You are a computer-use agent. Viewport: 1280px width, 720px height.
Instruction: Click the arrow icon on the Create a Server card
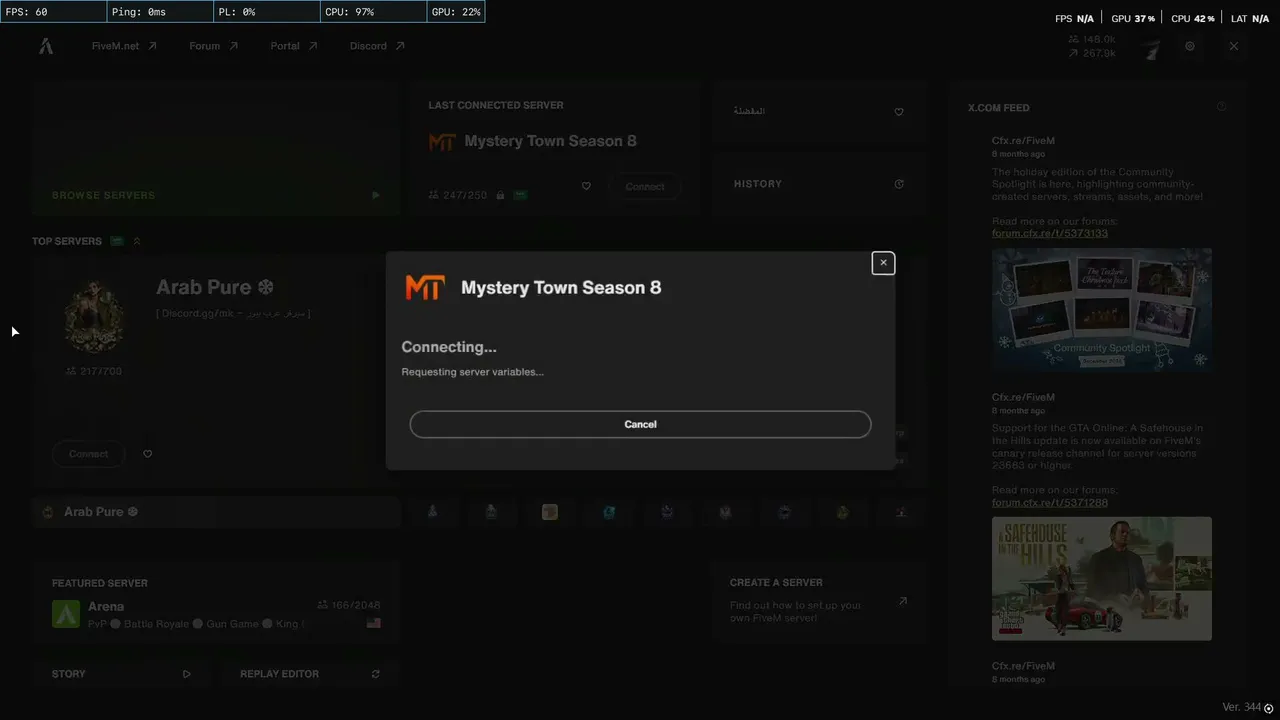tap(903, 601)
